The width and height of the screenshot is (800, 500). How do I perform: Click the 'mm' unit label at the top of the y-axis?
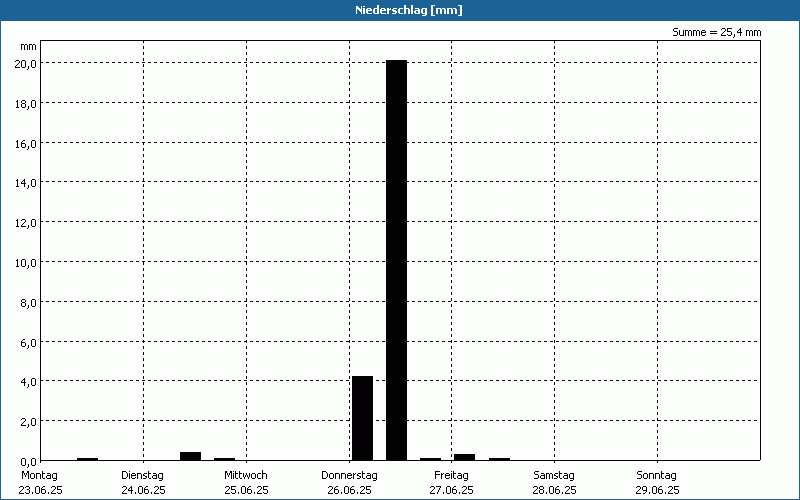point(29,47)
